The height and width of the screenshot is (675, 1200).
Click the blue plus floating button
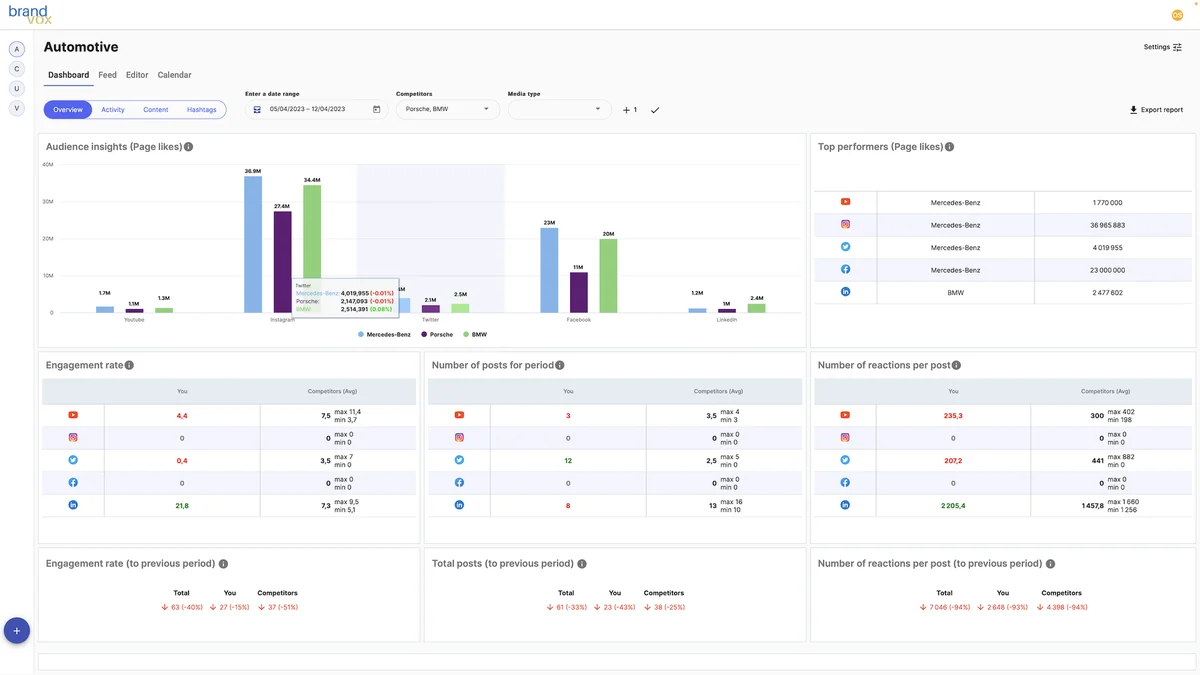pos(17,630)
